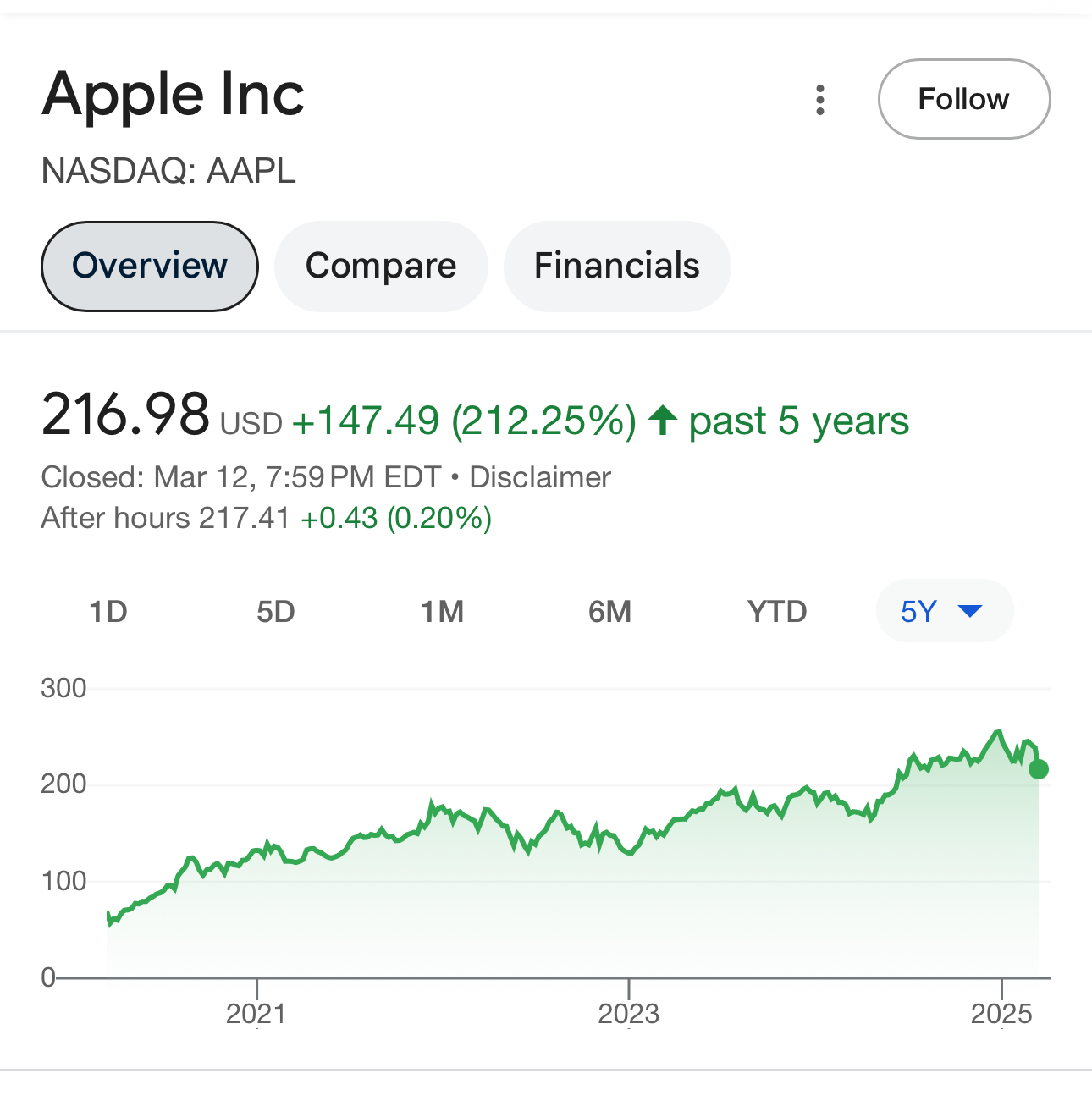Click the NASDAQ: AAPL ticker text
Screen dimensions: 1092x1106
168,171
